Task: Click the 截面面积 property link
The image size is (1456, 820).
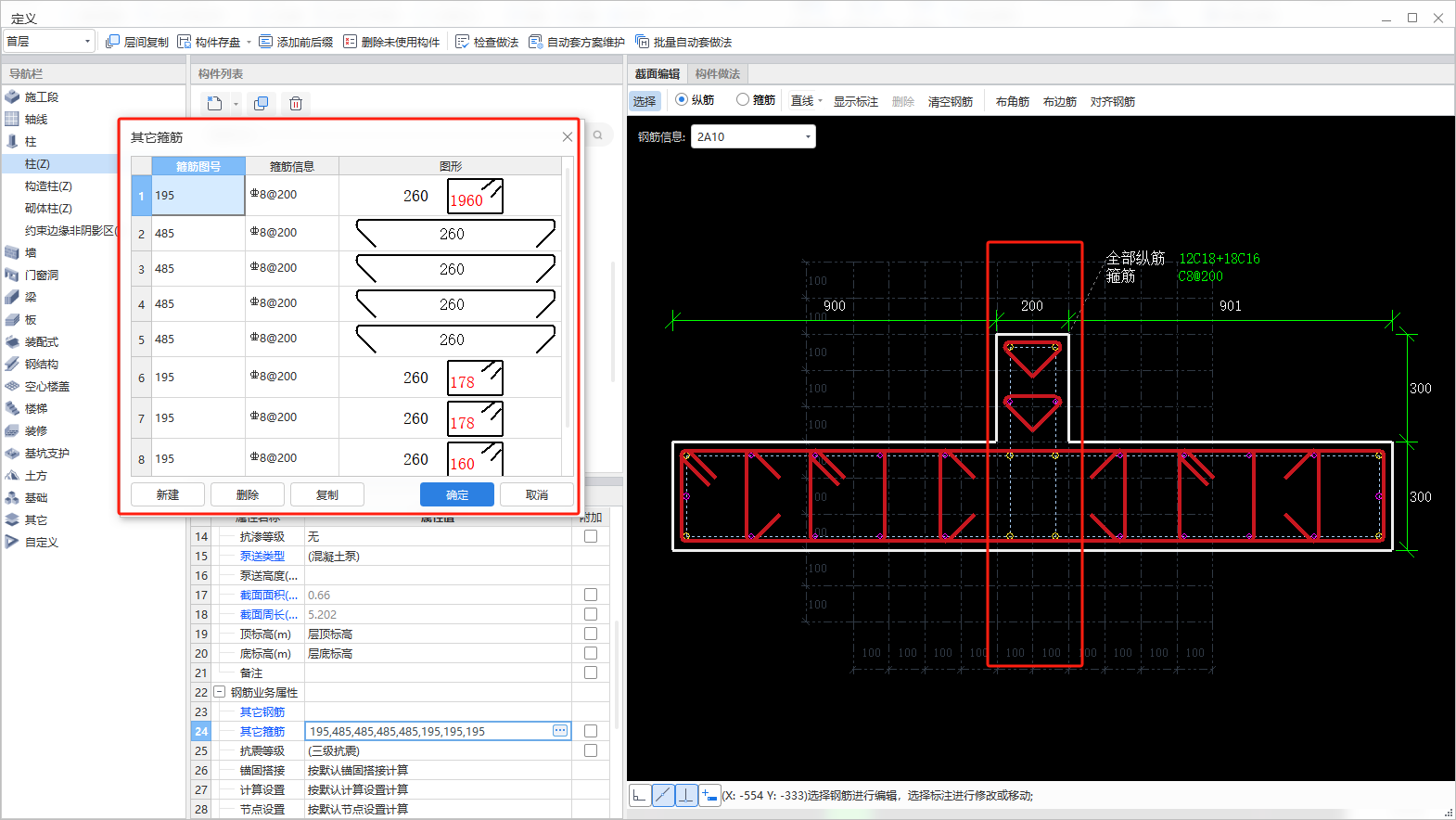Action: [x=269, y=595]
